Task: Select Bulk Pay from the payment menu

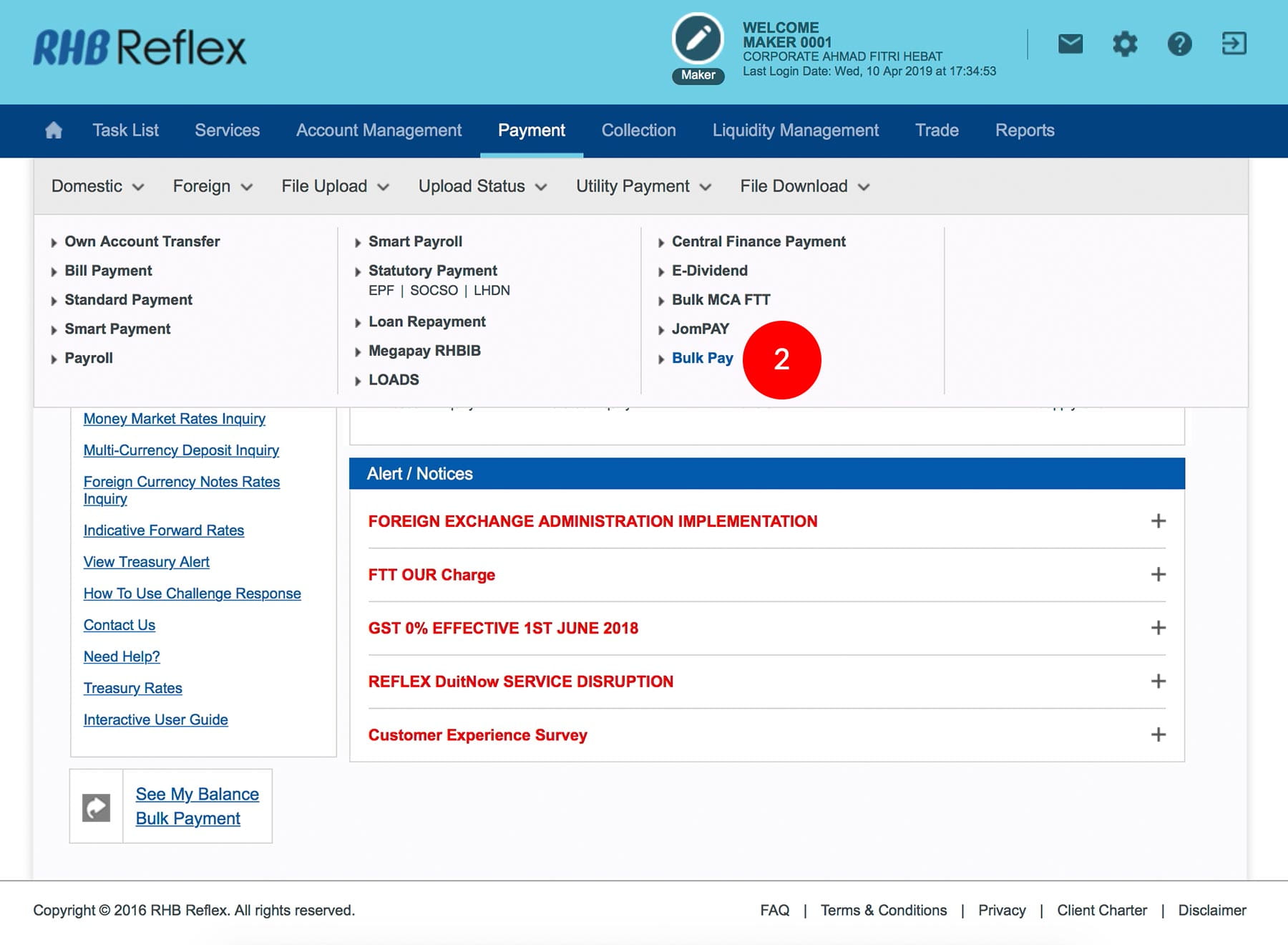Action: coord(702,358)
